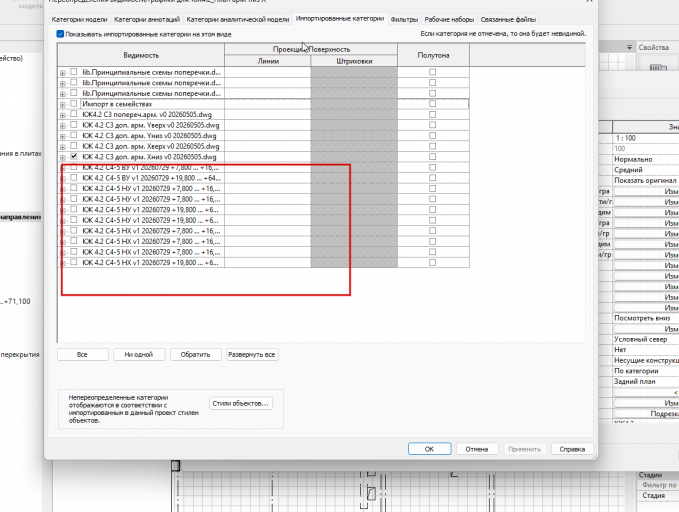Image resolution: width=679 pixels, height=512 pixels.
Task: Uncheck visibility of 'С3 доп. арм. Xниз' dwg
Action: (74, 156)
